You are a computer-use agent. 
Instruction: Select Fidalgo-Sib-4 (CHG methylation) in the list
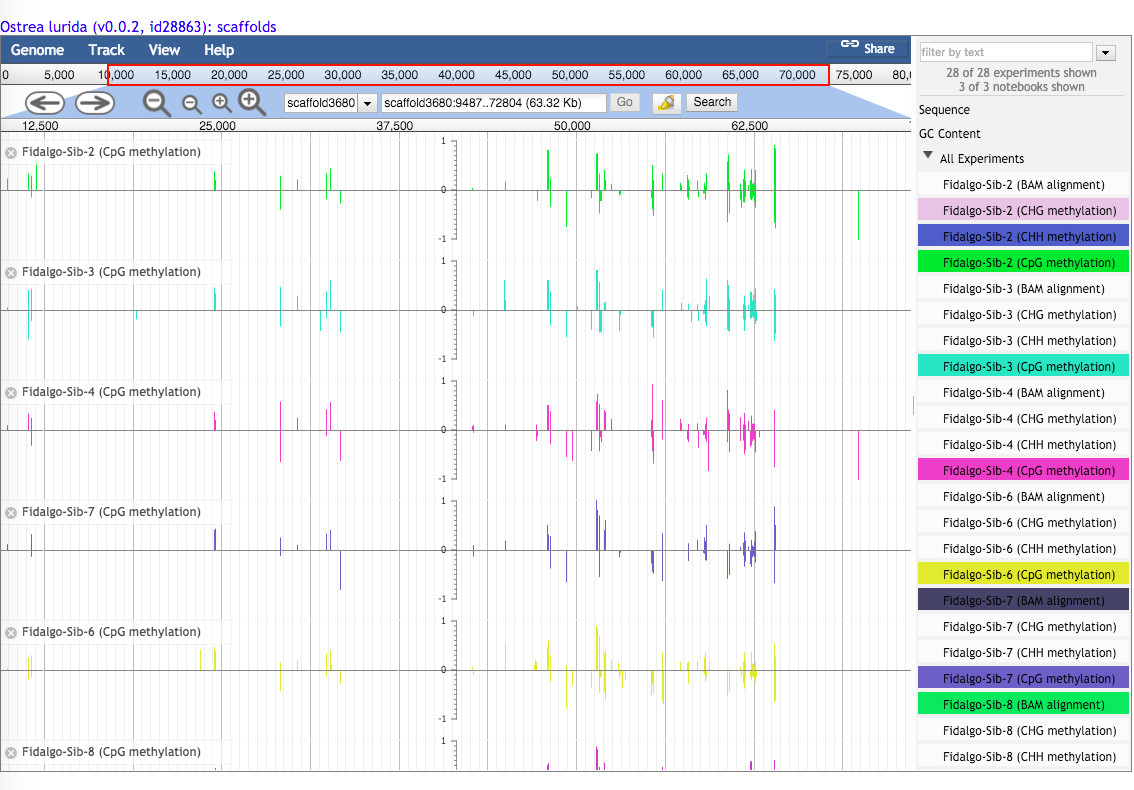[x=1023, y=419]
